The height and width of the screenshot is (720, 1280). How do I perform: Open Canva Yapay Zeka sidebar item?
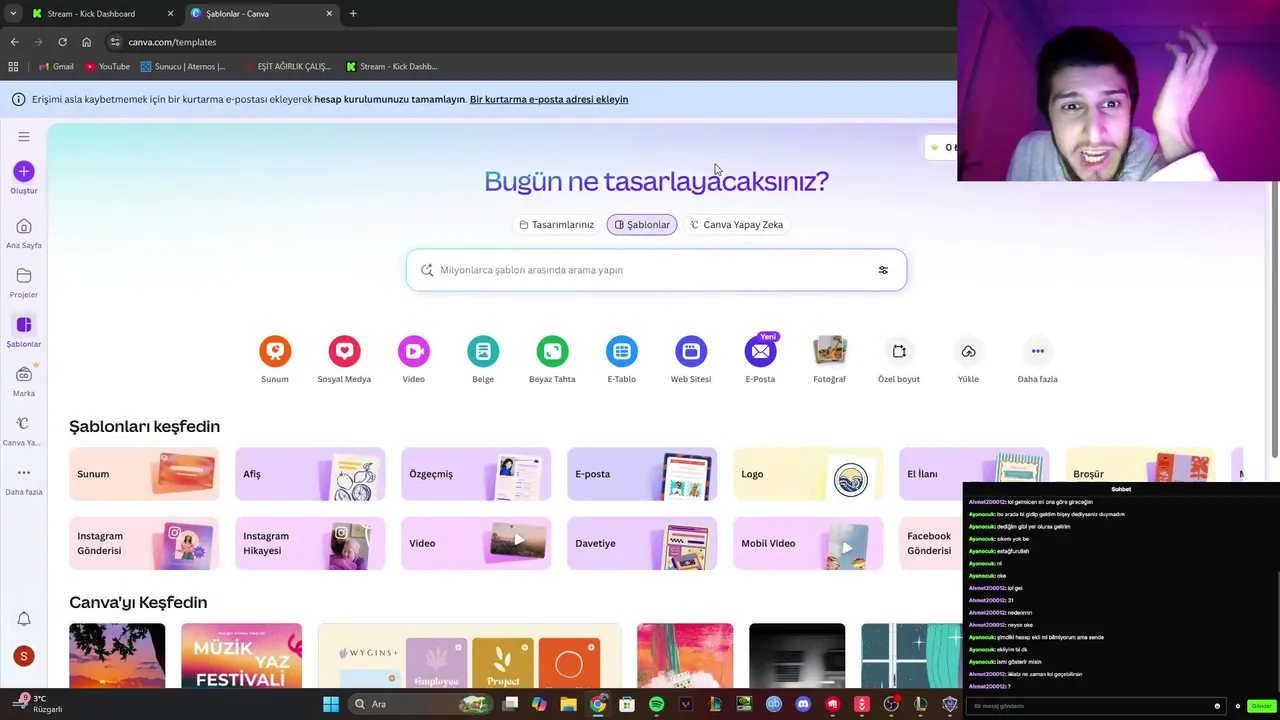coord(22,430)
